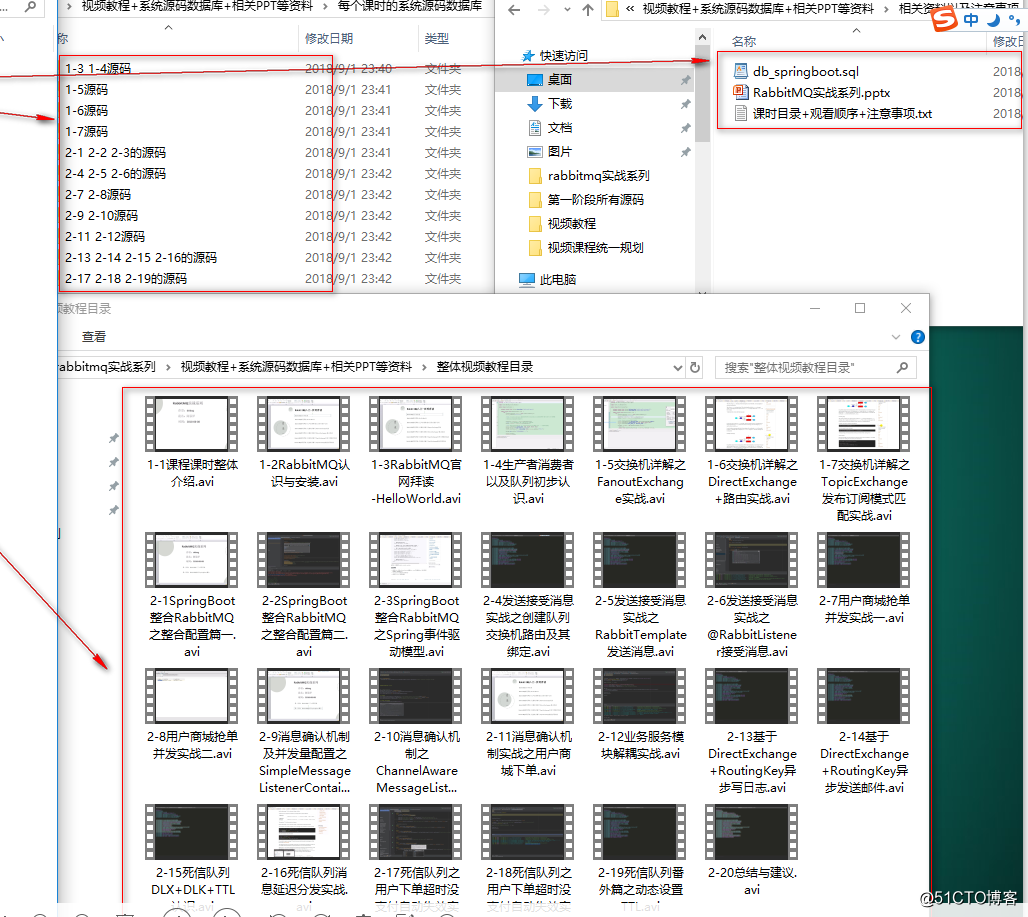
Task: Go back in the right Explorer window
Action: point(514,9)
